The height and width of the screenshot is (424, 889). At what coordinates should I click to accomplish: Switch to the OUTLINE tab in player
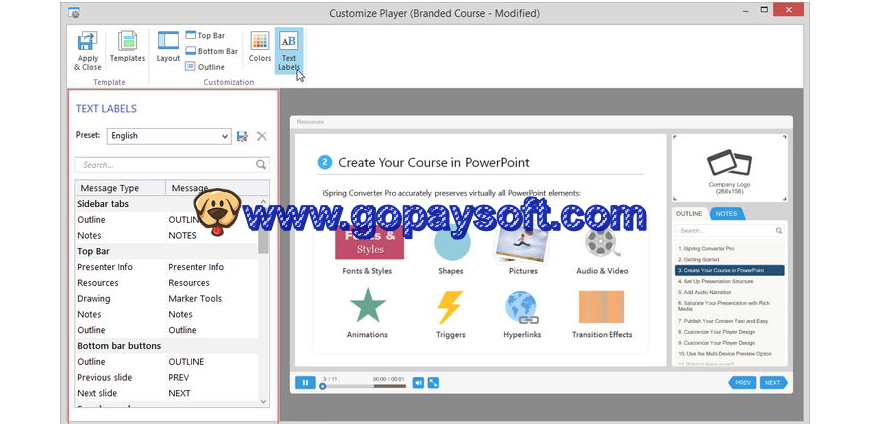[x=689, y=214]
